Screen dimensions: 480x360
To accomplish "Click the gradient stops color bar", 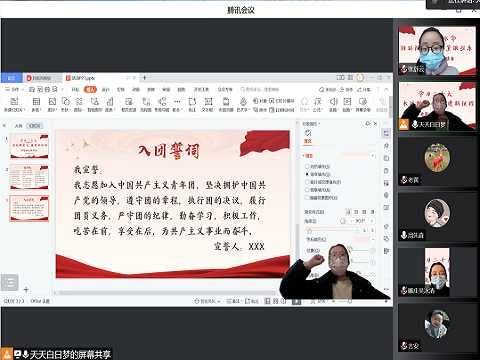I will 333,230.
